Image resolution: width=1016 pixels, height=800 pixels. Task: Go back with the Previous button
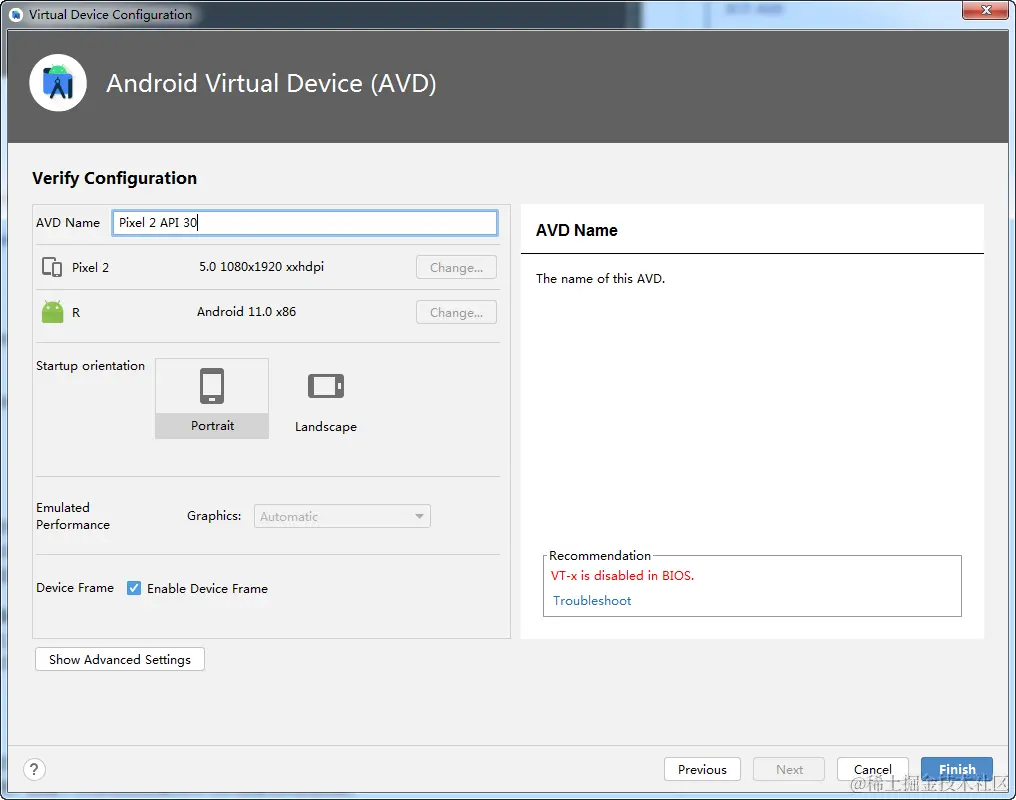702,770
